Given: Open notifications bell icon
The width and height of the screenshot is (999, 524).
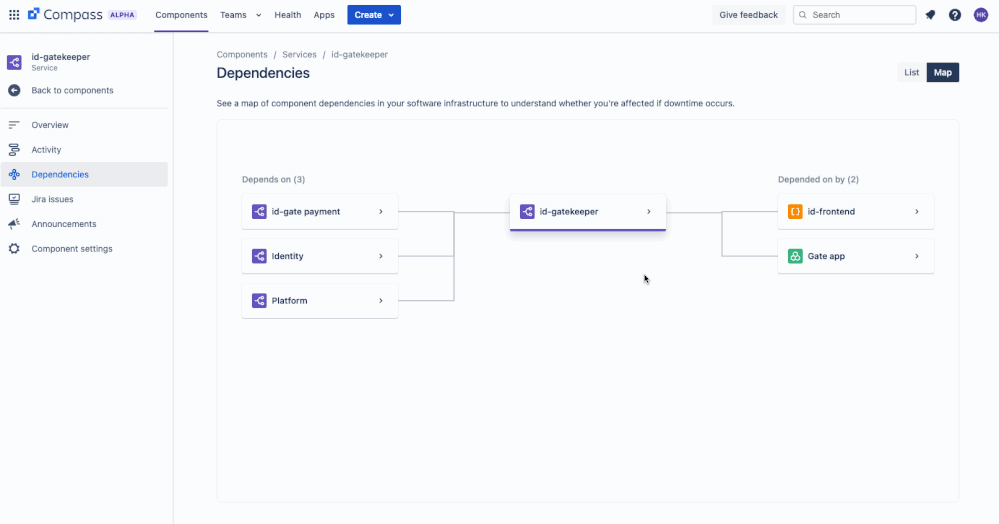Looking at the screenshot, I should point(930,15).
